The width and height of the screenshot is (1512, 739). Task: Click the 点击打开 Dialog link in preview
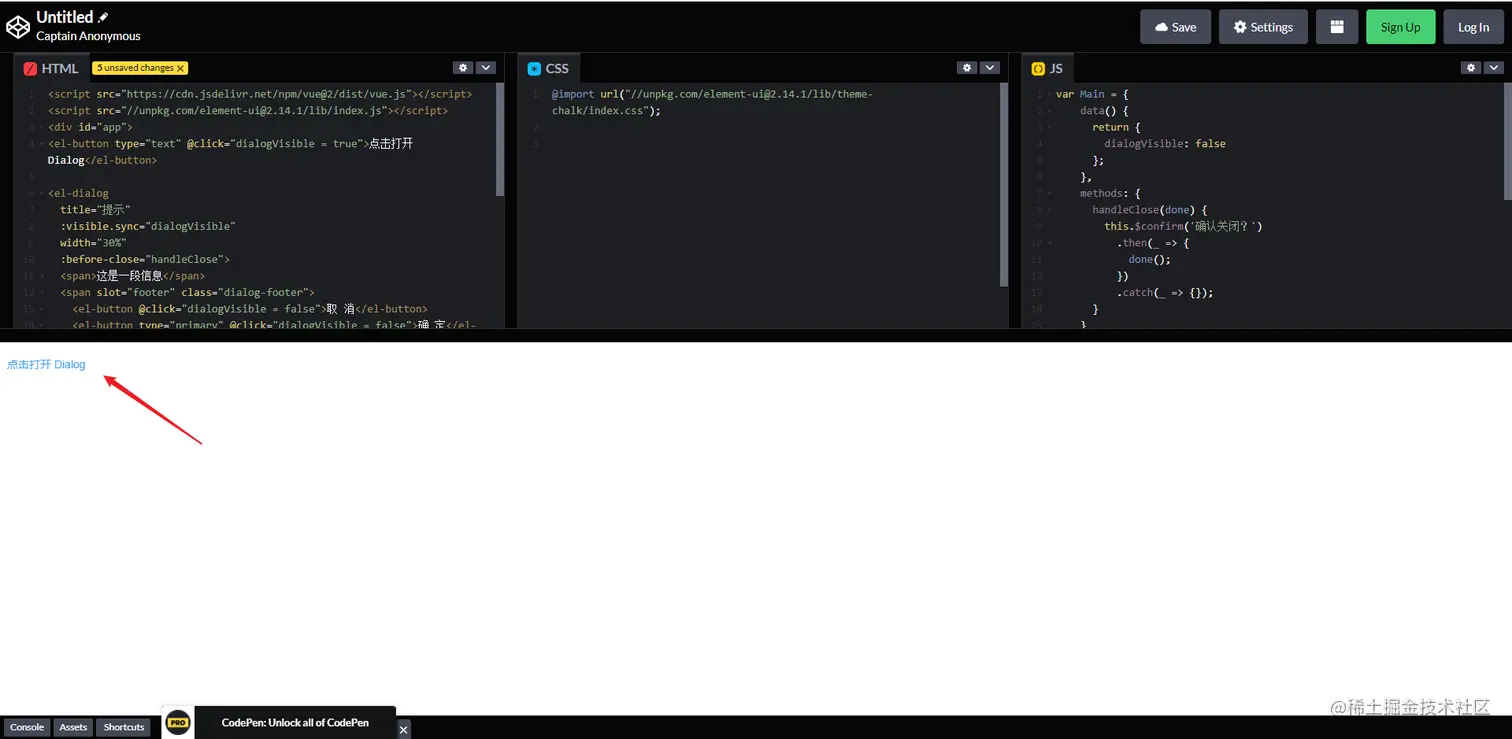click(x=46, y=365)
